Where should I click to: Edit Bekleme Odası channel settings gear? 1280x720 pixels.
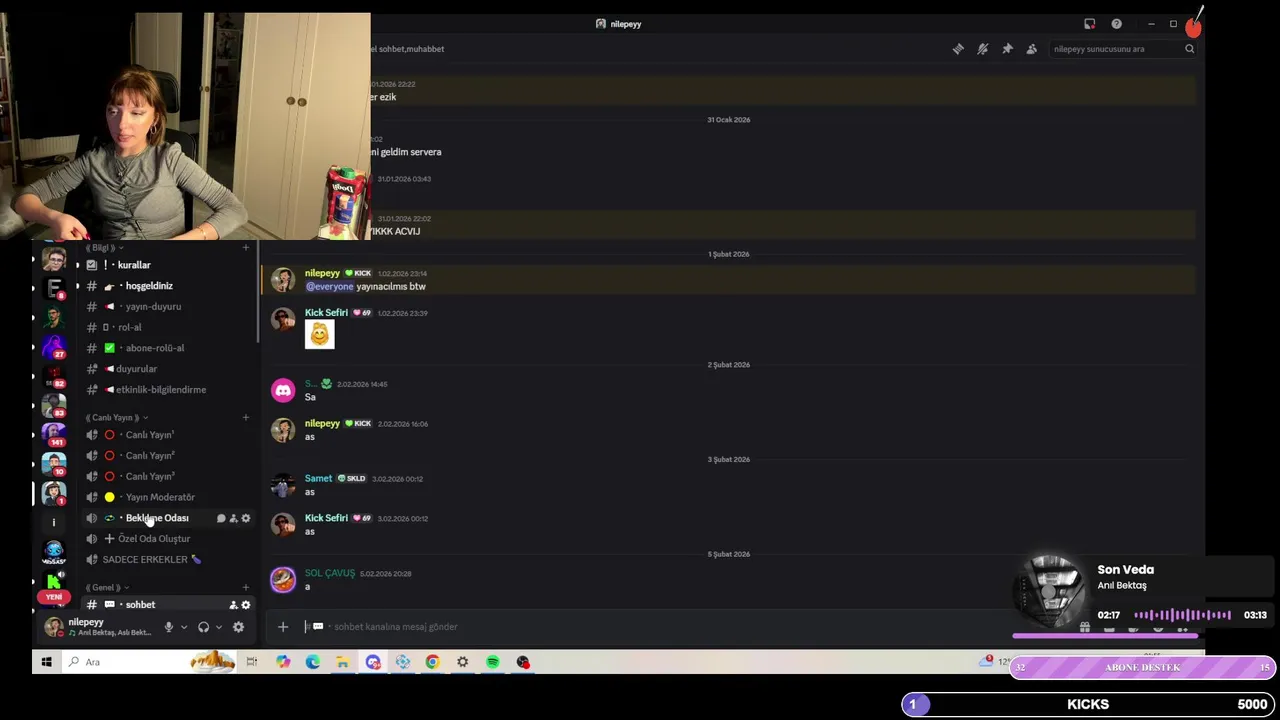coord(246,518)
